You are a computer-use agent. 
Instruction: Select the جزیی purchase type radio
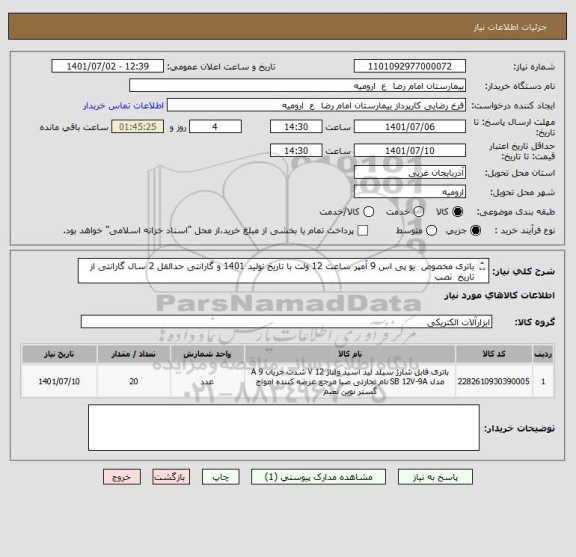[475, 230]
